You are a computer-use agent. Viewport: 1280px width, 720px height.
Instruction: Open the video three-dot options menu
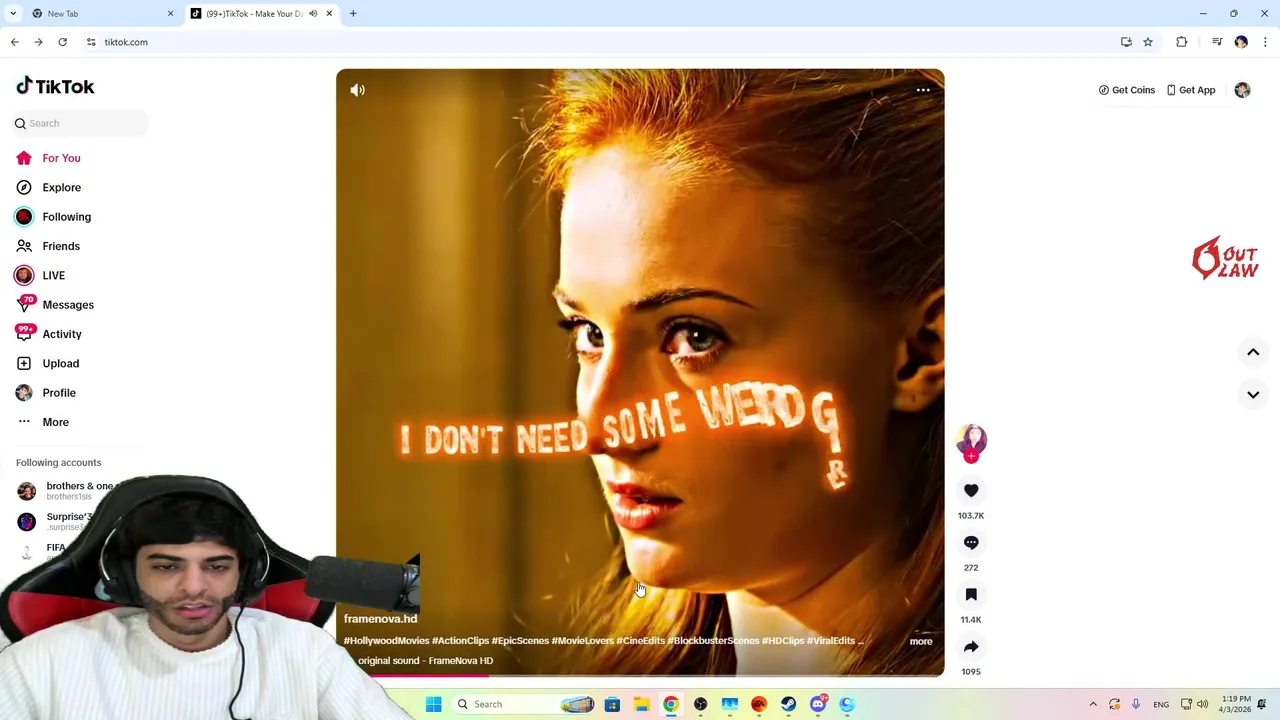[923, 90]
